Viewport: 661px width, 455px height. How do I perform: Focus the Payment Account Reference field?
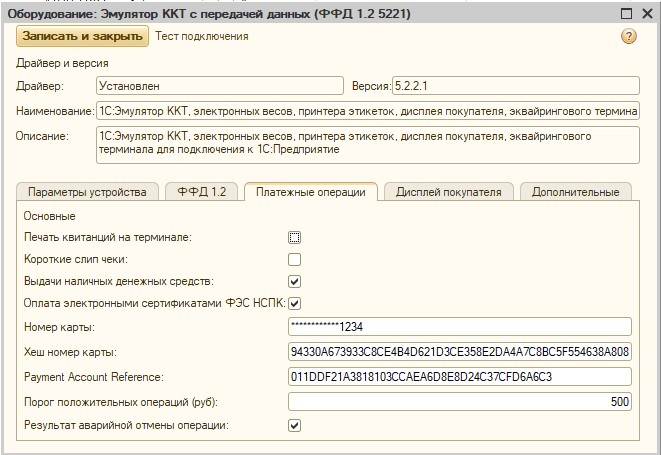[x=459, y=376]
